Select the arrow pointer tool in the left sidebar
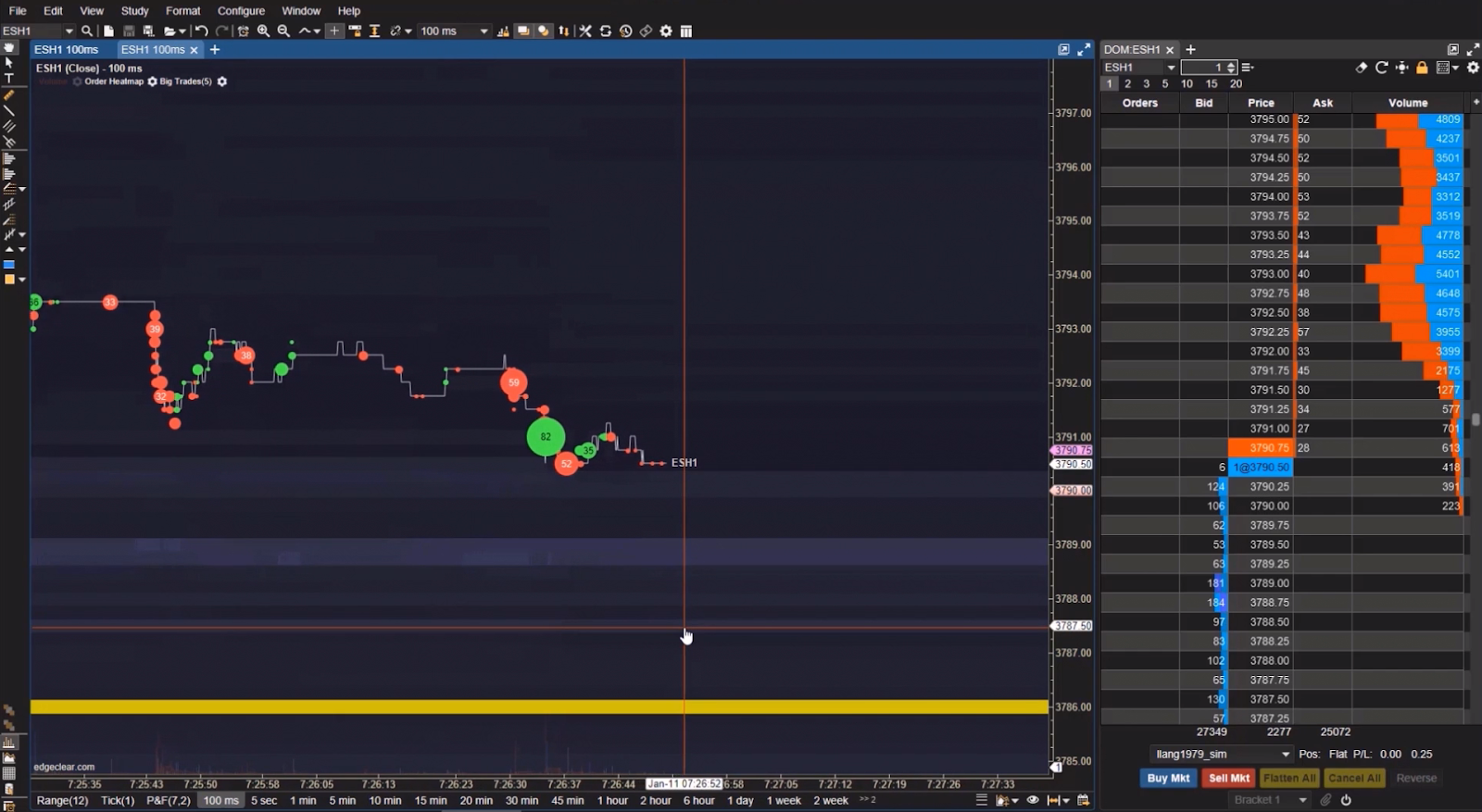Screen dimensions: 1482x812 pos(9,63)
